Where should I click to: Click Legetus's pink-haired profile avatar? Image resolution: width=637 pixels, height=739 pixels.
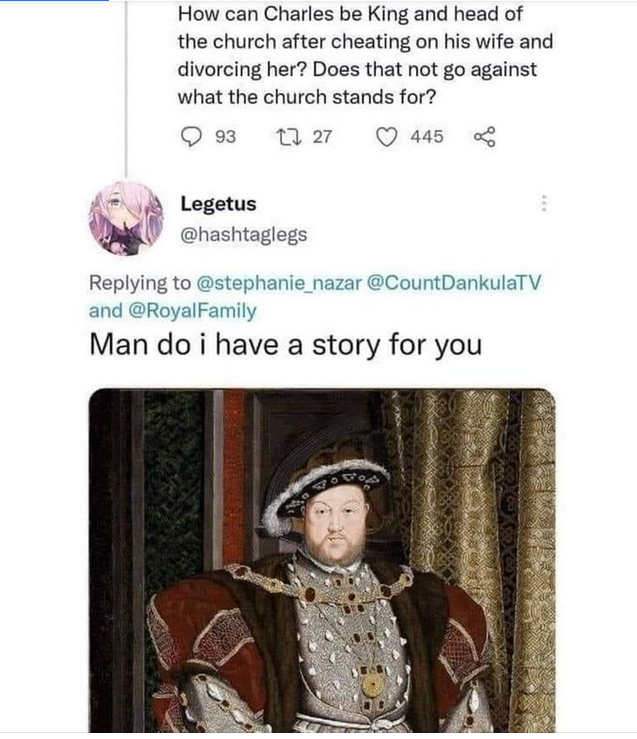pos(126,219)
